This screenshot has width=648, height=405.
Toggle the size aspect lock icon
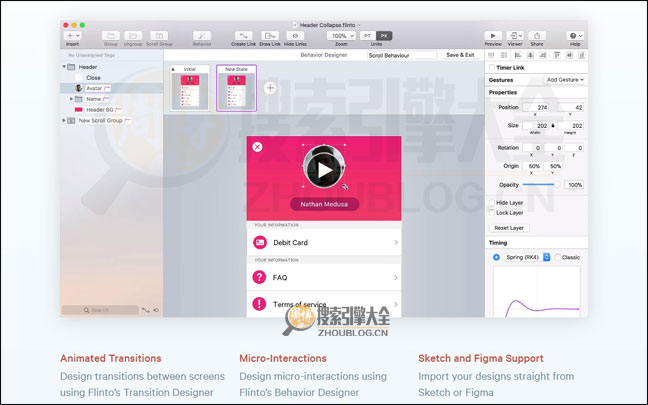pos(553,125)
